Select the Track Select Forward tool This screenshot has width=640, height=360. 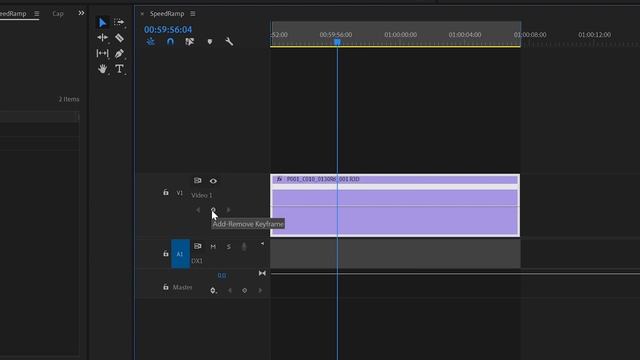(119, 22)
